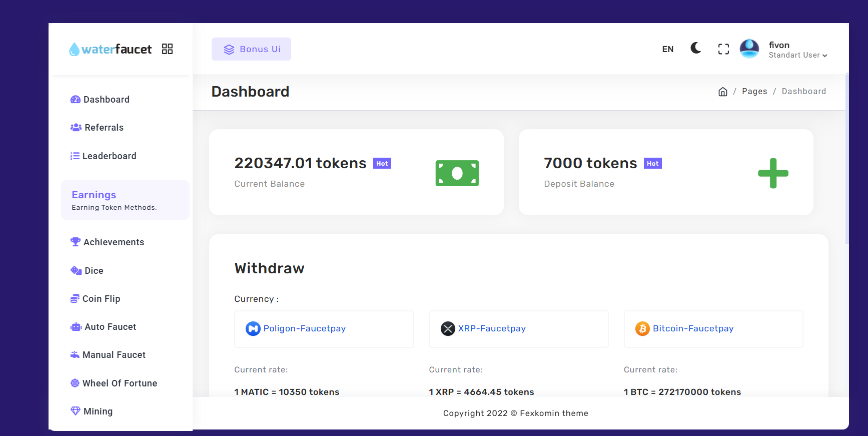The width and height of the screenshot is (868, 436).
Task: Click the grid layout icon beside waterfaucet logo
Action: (167, 49)
